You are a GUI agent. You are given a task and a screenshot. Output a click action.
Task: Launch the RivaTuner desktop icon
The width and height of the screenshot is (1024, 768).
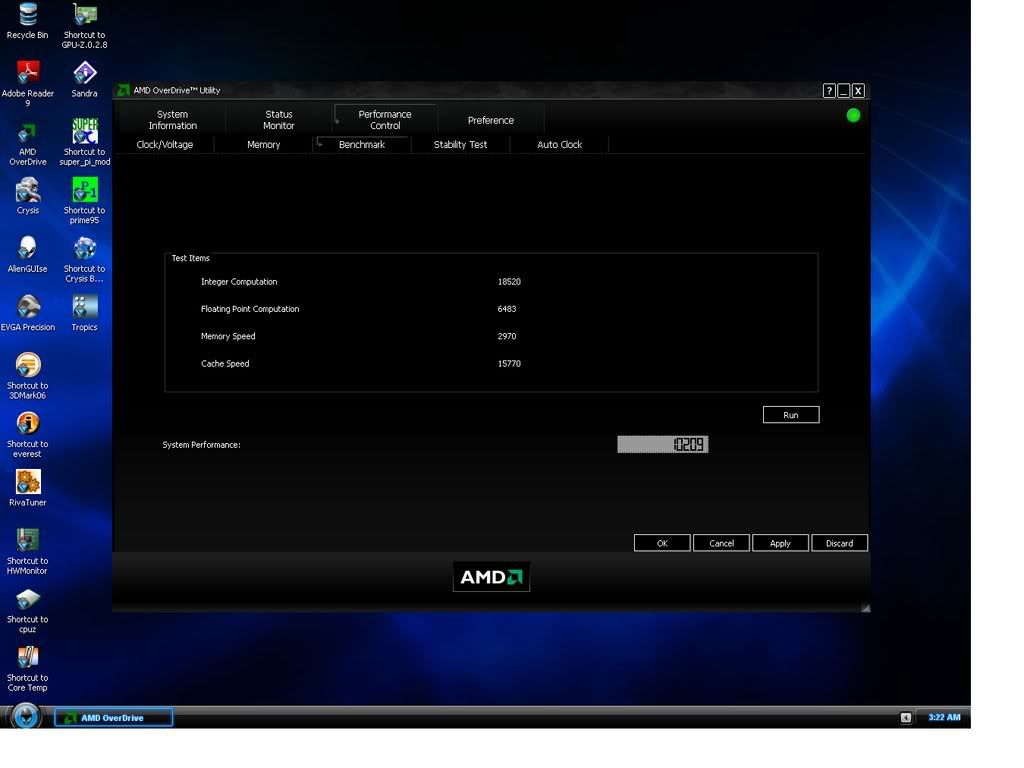pos(27,488)
